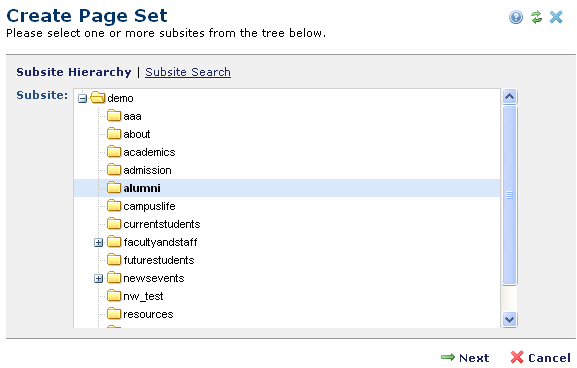Open the help icon in dialog header
Image resolution: width=577 pixels, height=368 pixels.
coord(516,17)
